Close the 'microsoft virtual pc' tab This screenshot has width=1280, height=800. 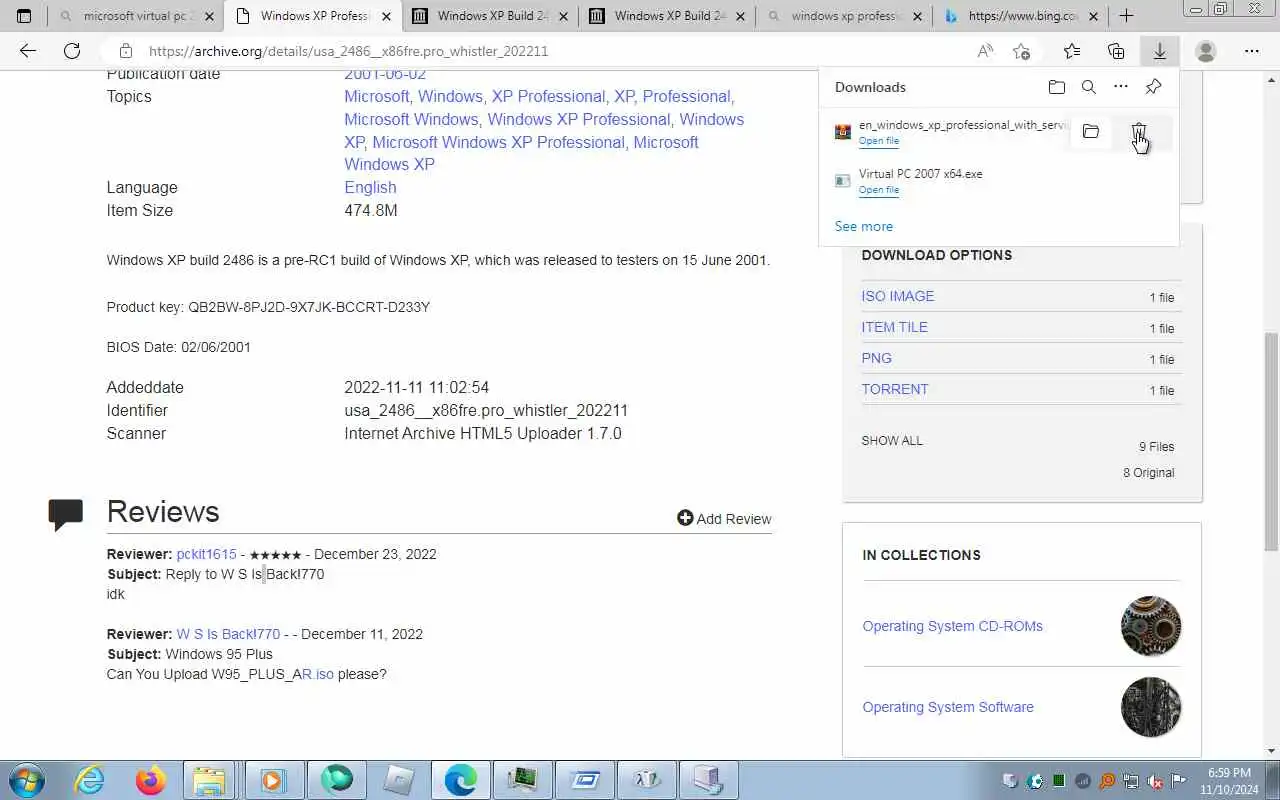coord(209,16)
